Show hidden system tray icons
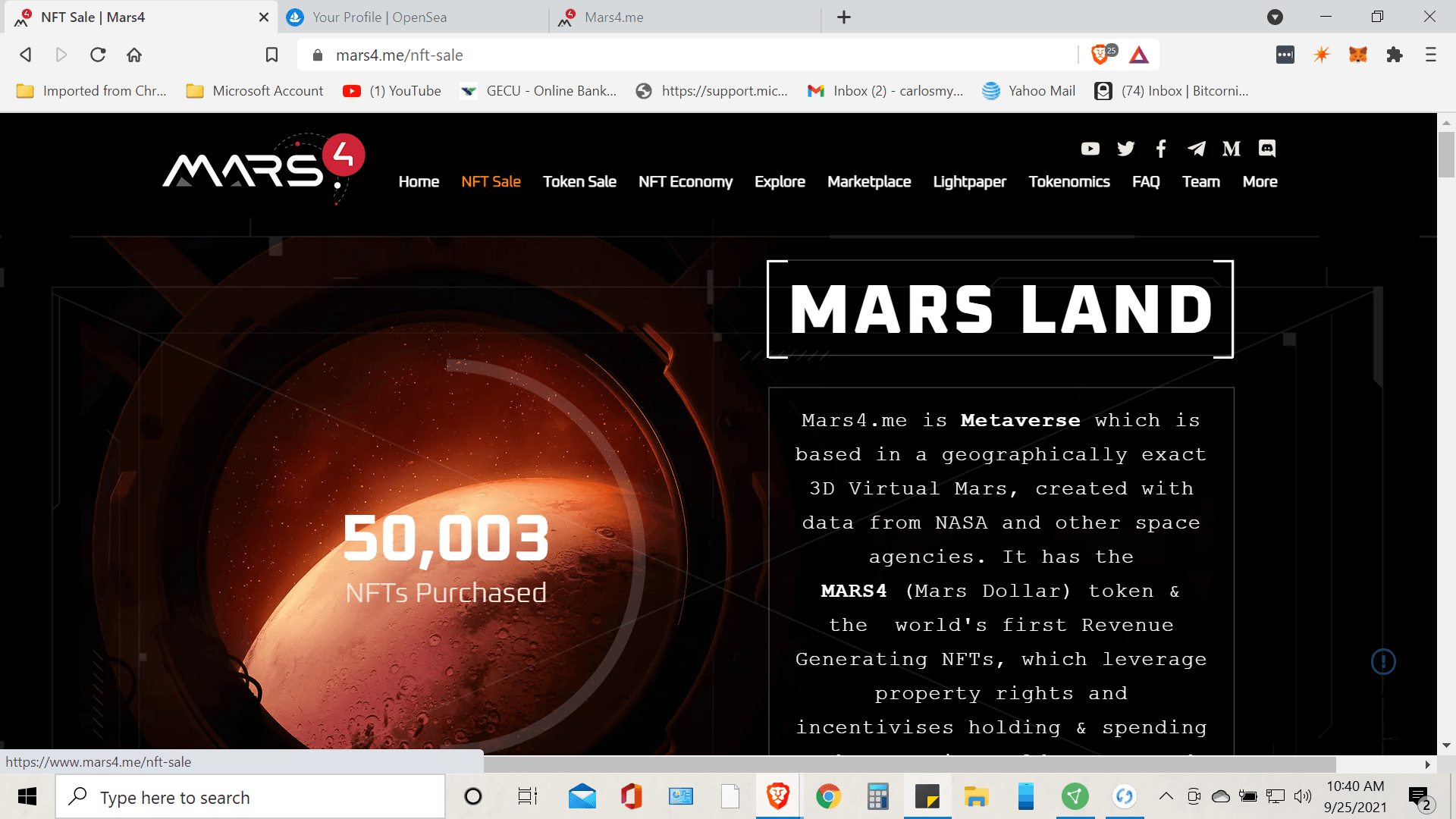The width and height of the screenshot is (1456, 819). click(1166, 796)
